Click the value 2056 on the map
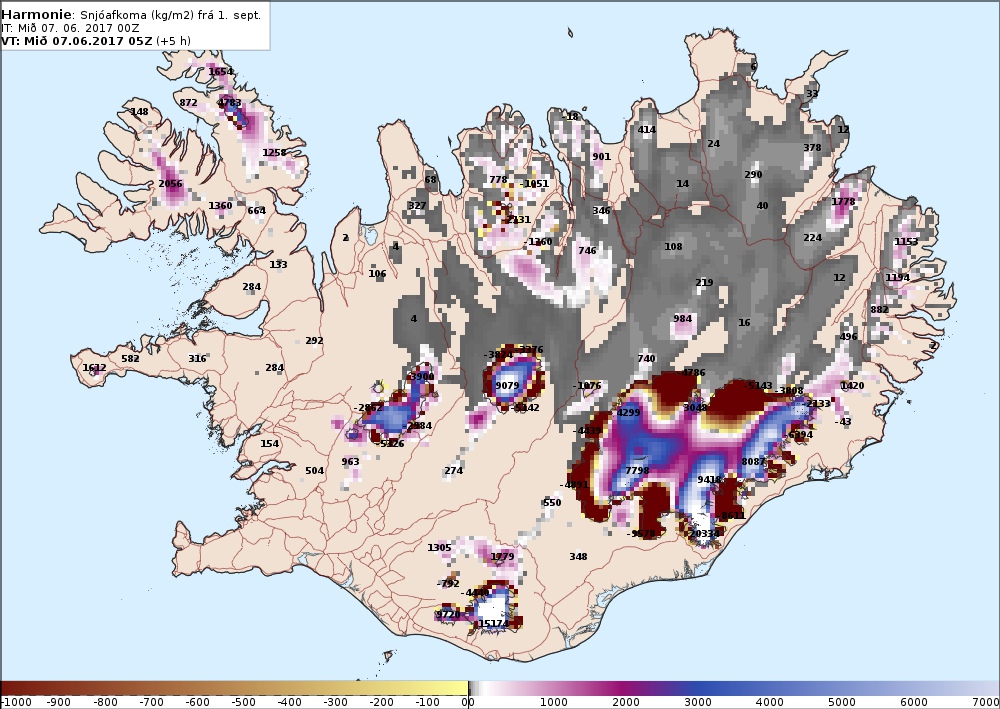The image size is (1000, 709). [x=170, y=184]
